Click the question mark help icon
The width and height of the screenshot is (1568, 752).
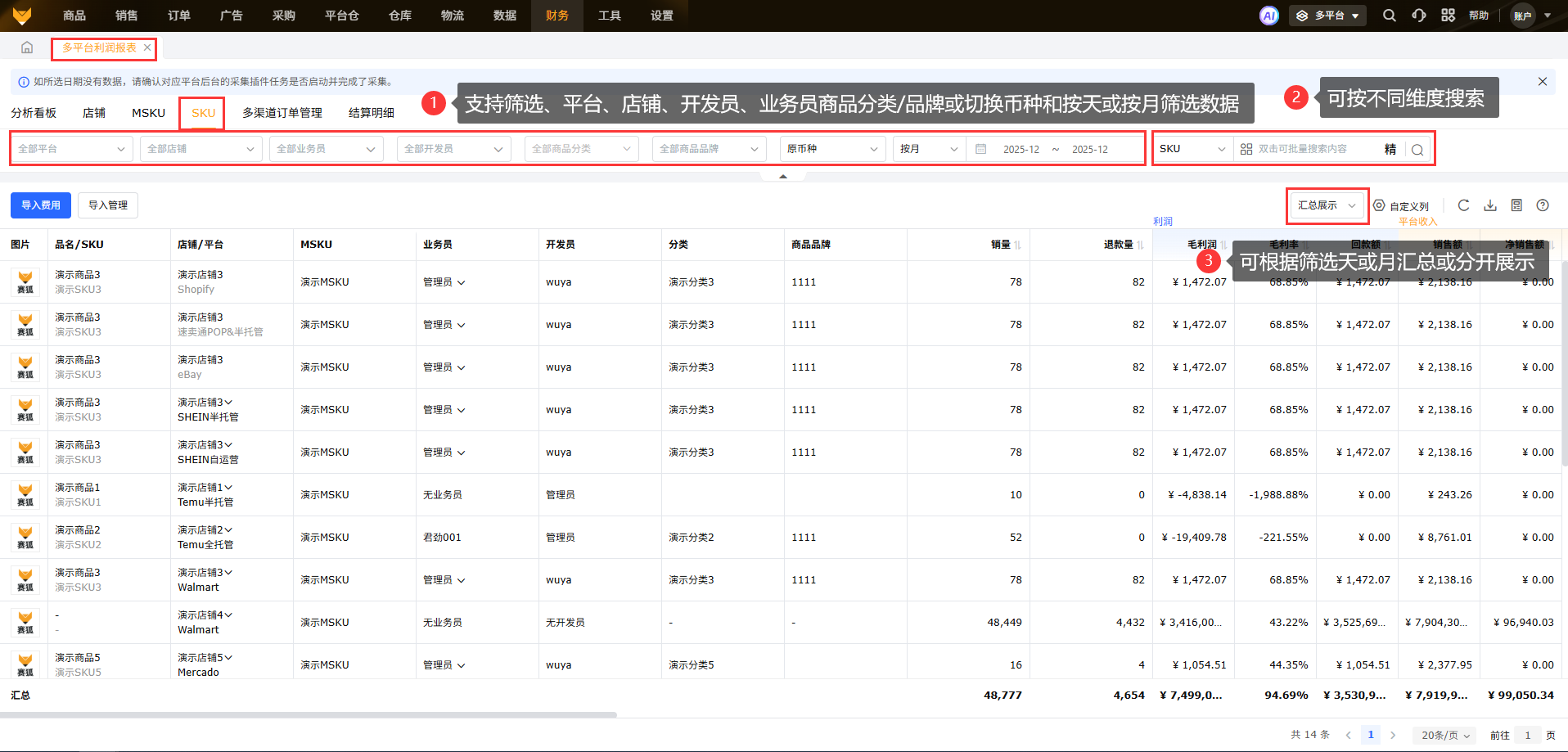1542,205
